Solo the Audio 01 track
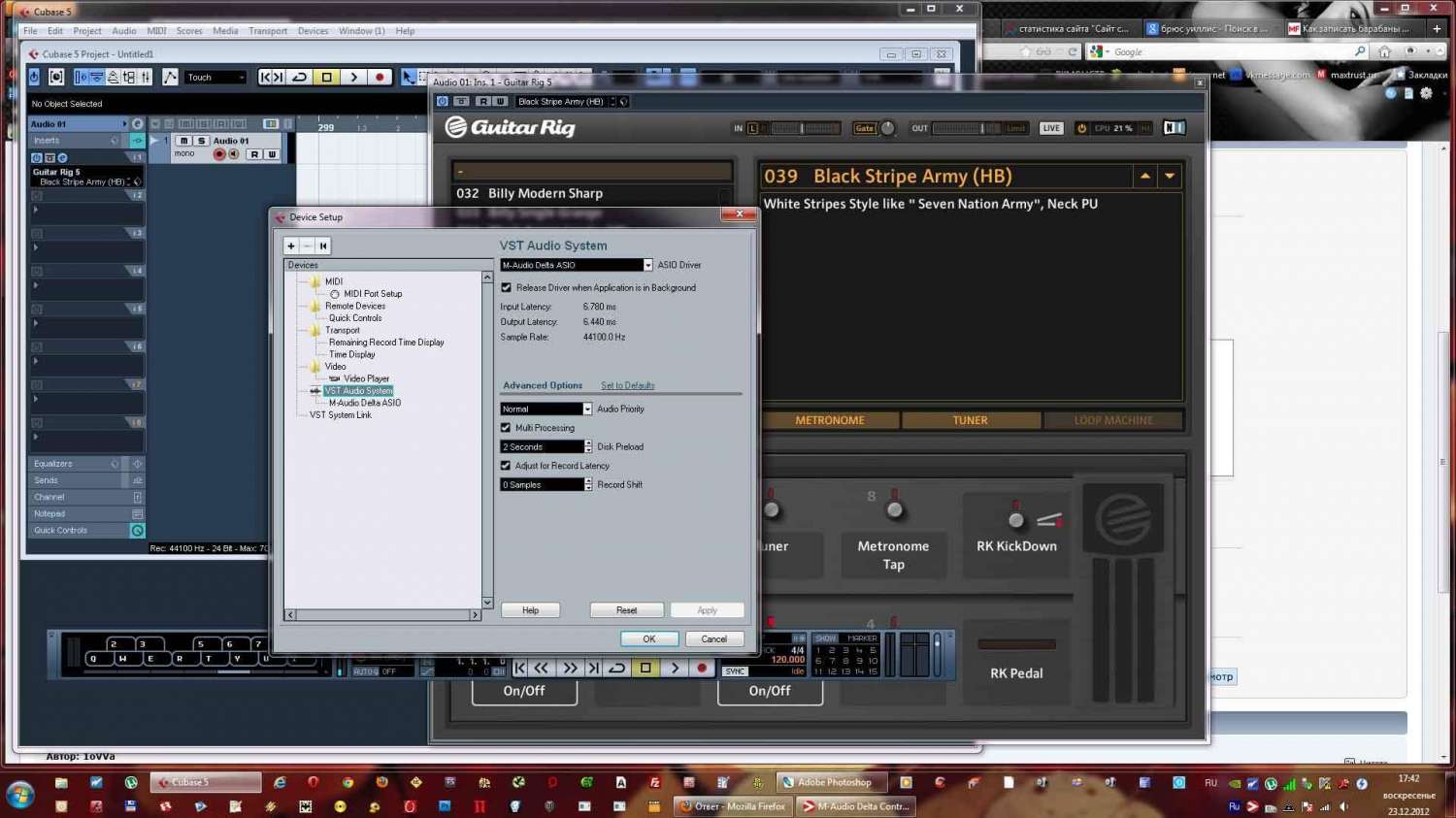Screen dimensions: 1456x818 click(201, 141)
